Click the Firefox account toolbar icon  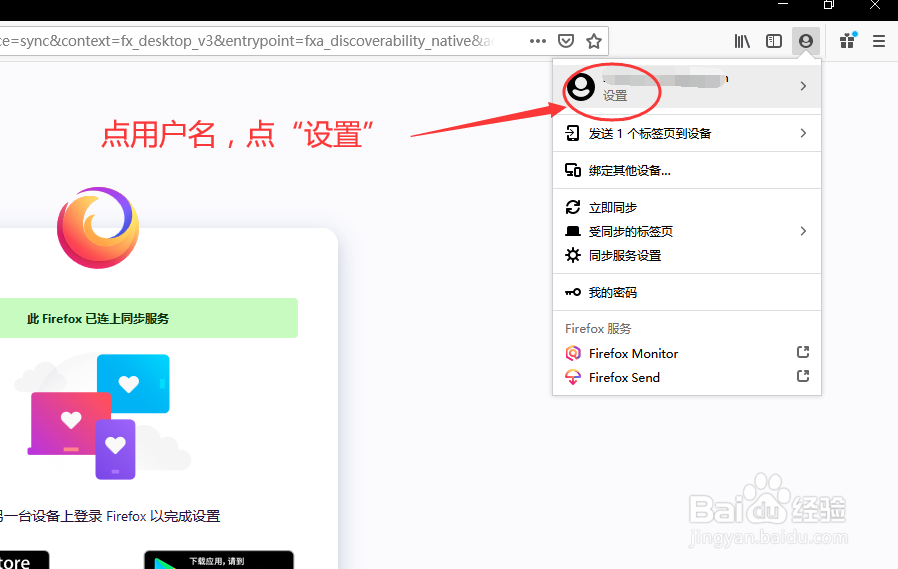[x=806, y=41]
